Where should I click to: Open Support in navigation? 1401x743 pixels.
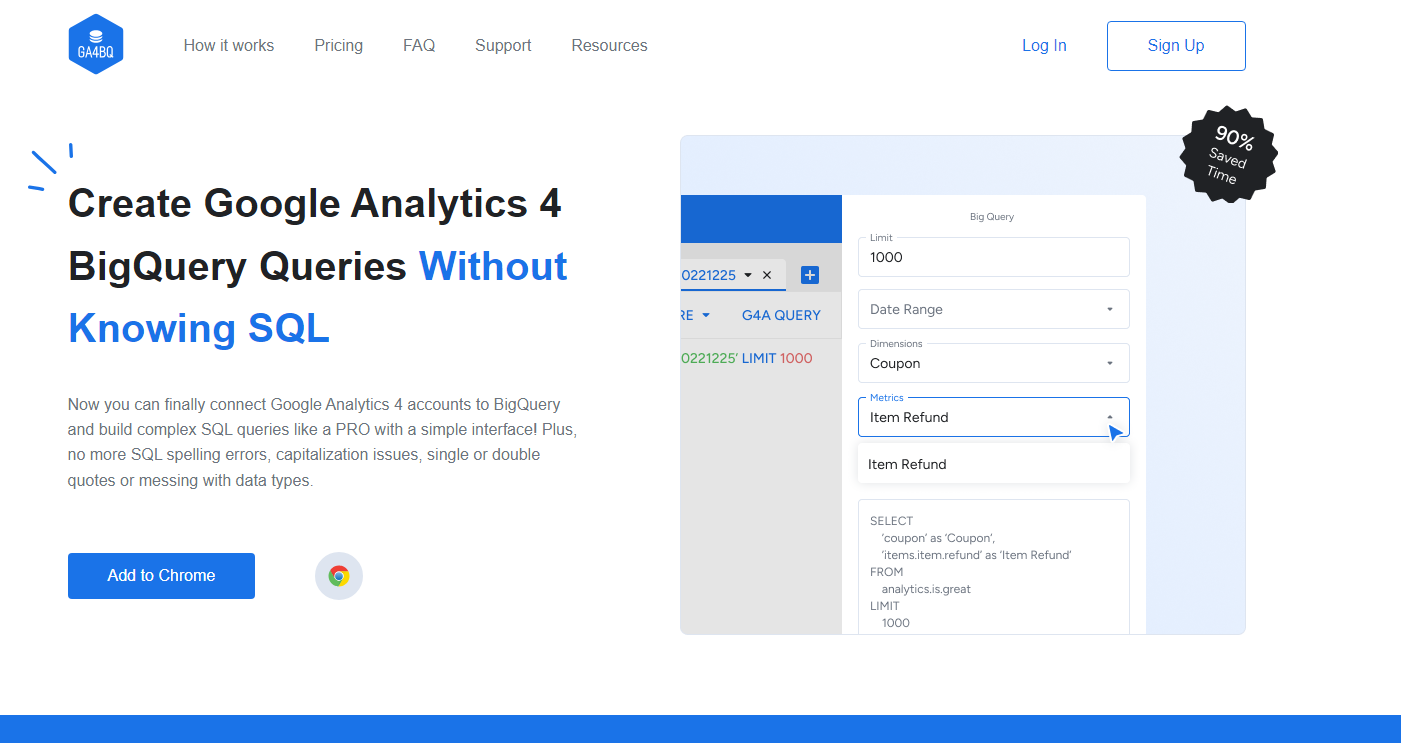coord(503,45)
